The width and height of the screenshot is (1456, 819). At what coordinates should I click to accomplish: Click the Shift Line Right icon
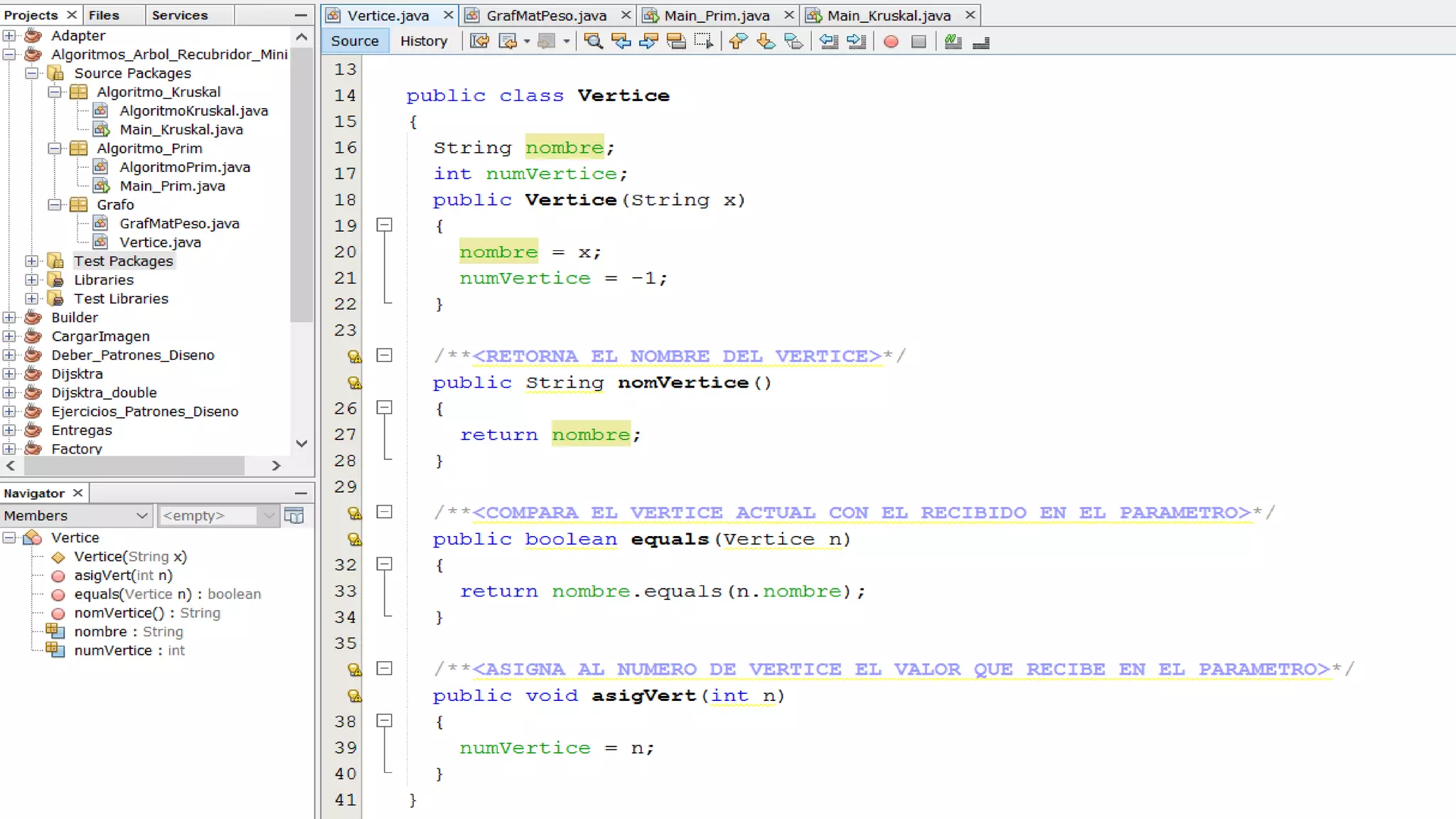(856, 41)
